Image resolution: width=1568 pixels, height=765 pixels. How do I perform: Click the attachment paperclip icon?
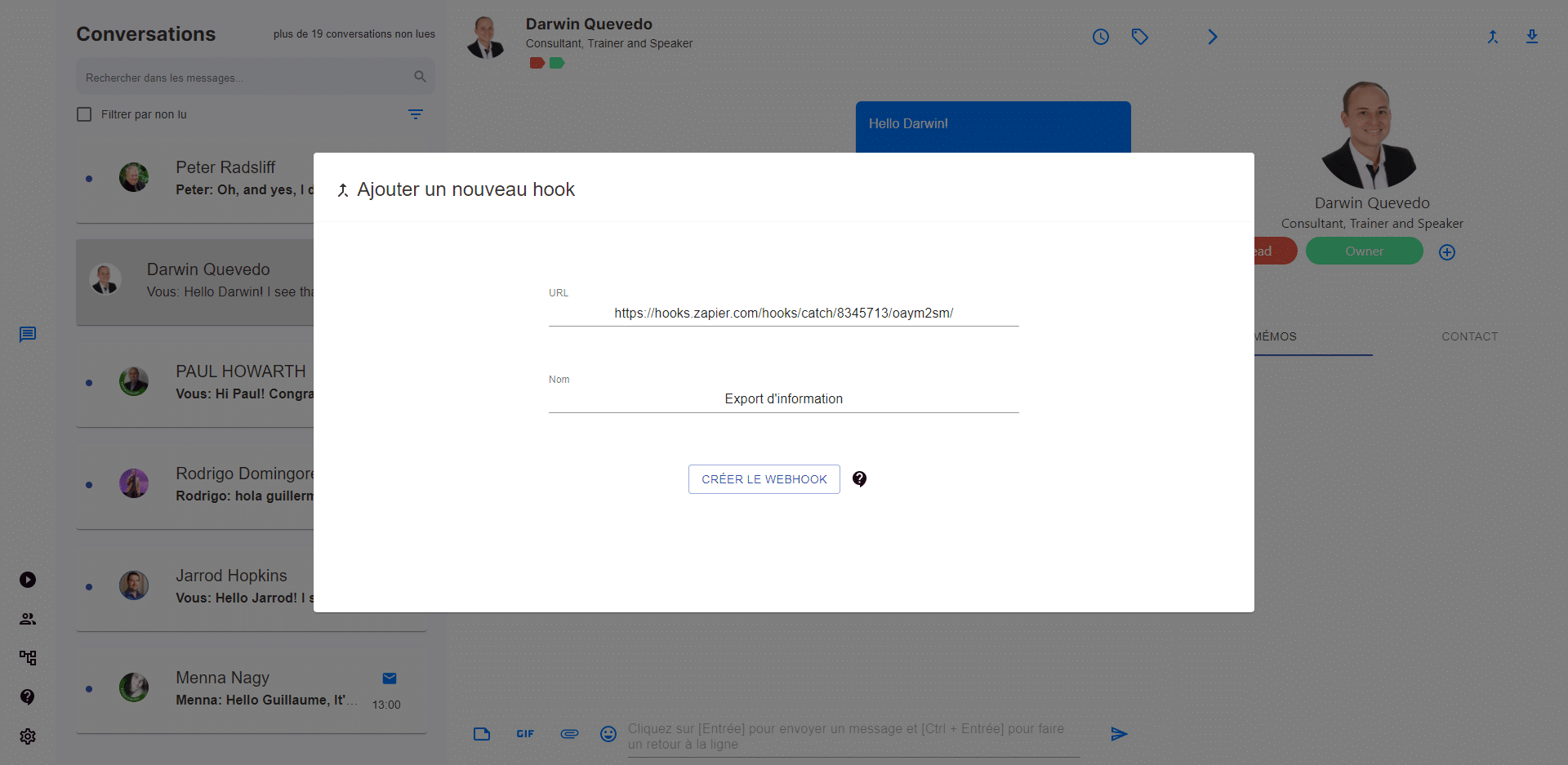569,734
